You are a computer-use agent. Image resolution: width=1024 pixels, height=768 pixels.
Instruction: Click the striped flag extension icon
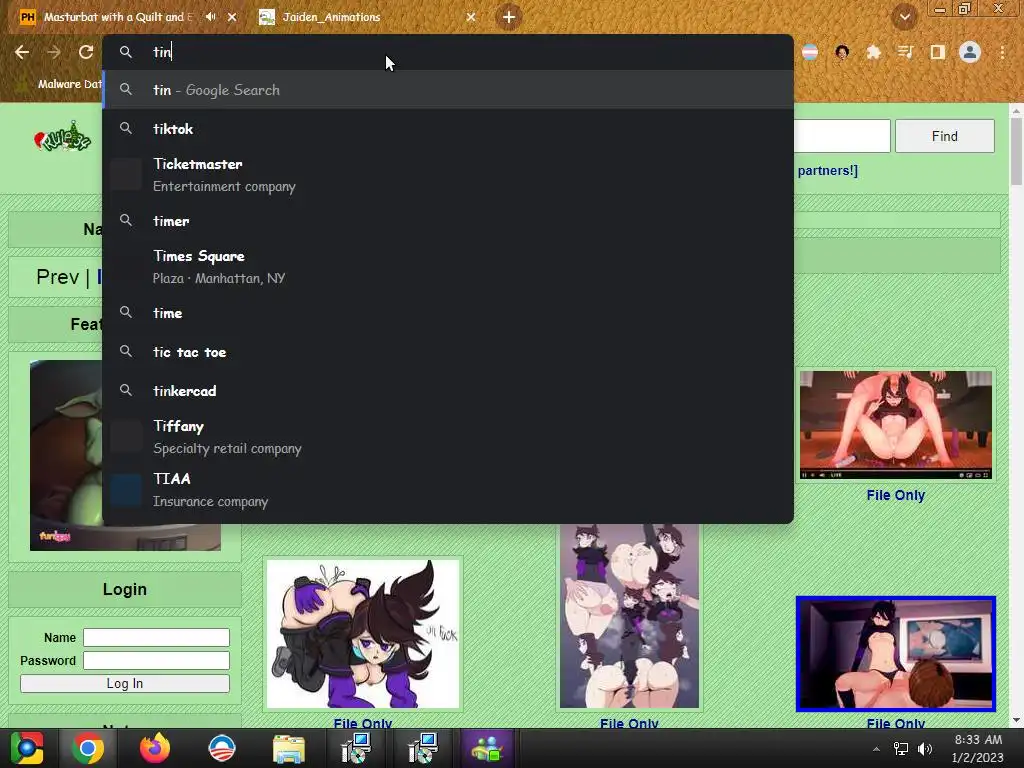point(810,52)
